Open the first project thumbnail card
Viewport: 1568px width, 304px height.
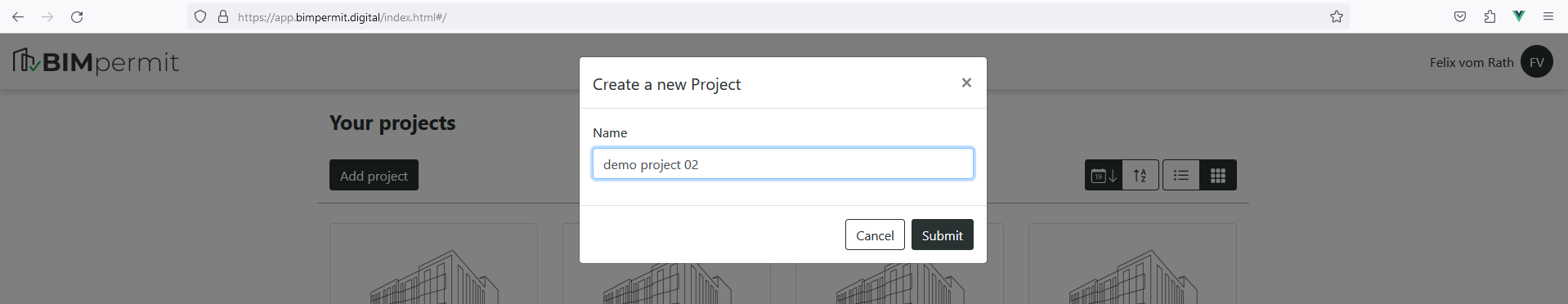[x=433, y=264]
